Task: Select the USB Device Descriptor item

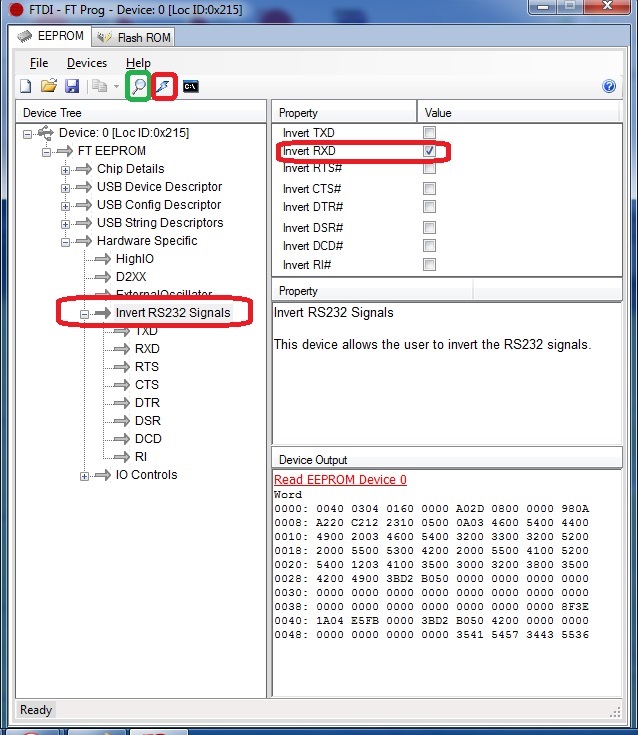Action: click(159, 187)
